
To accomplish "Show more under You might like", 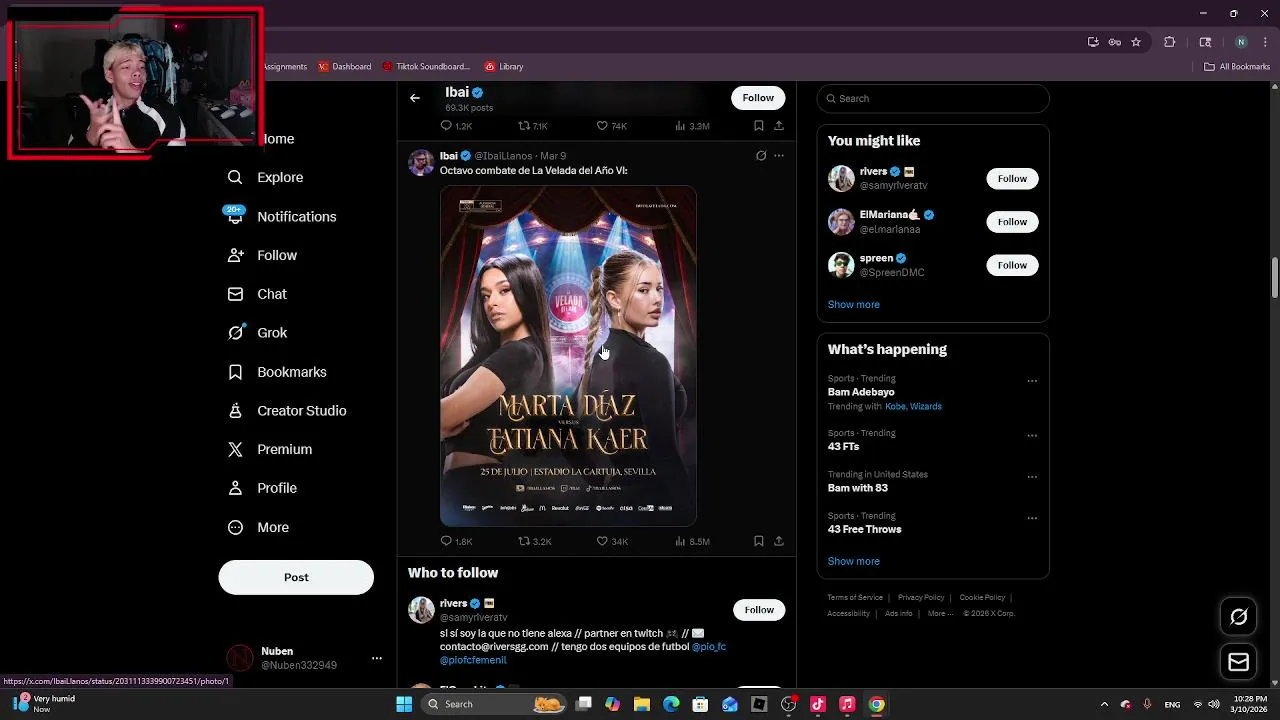I will point(854,304).
